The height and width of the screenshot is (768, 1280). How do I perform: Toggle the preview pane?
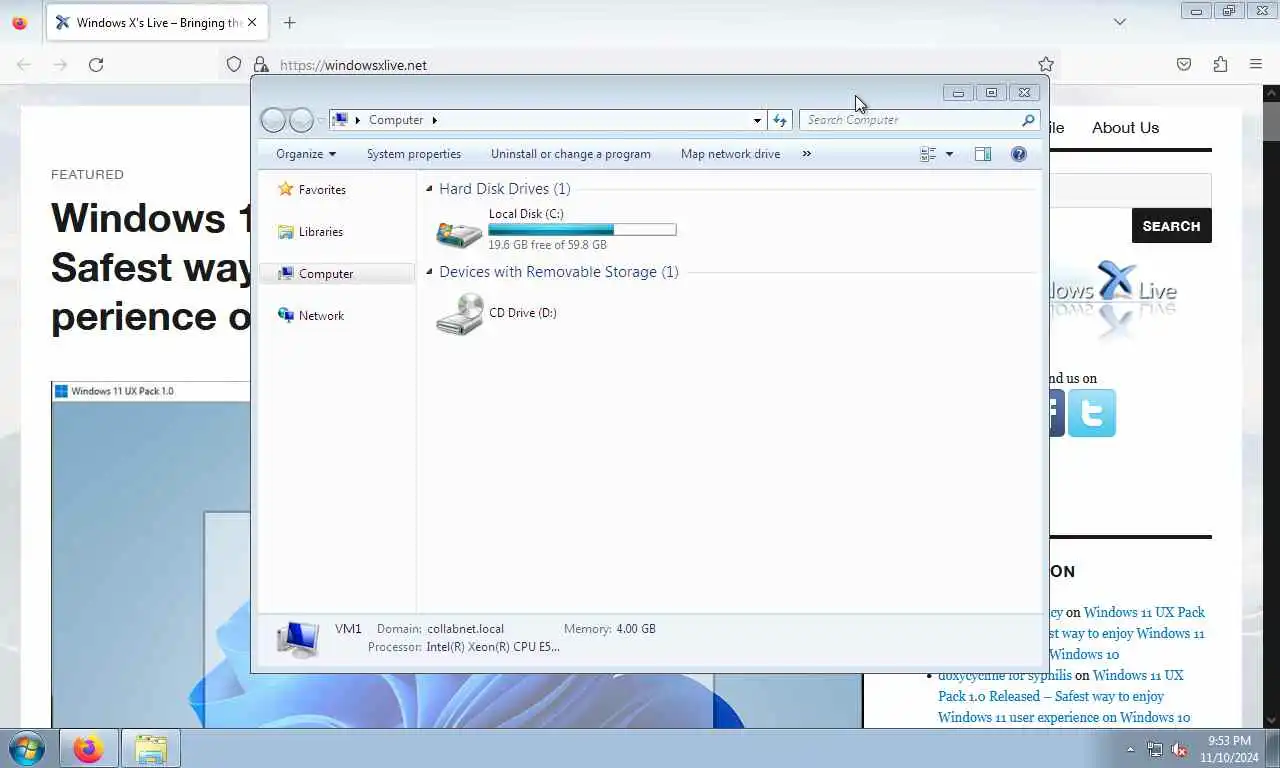983,154
